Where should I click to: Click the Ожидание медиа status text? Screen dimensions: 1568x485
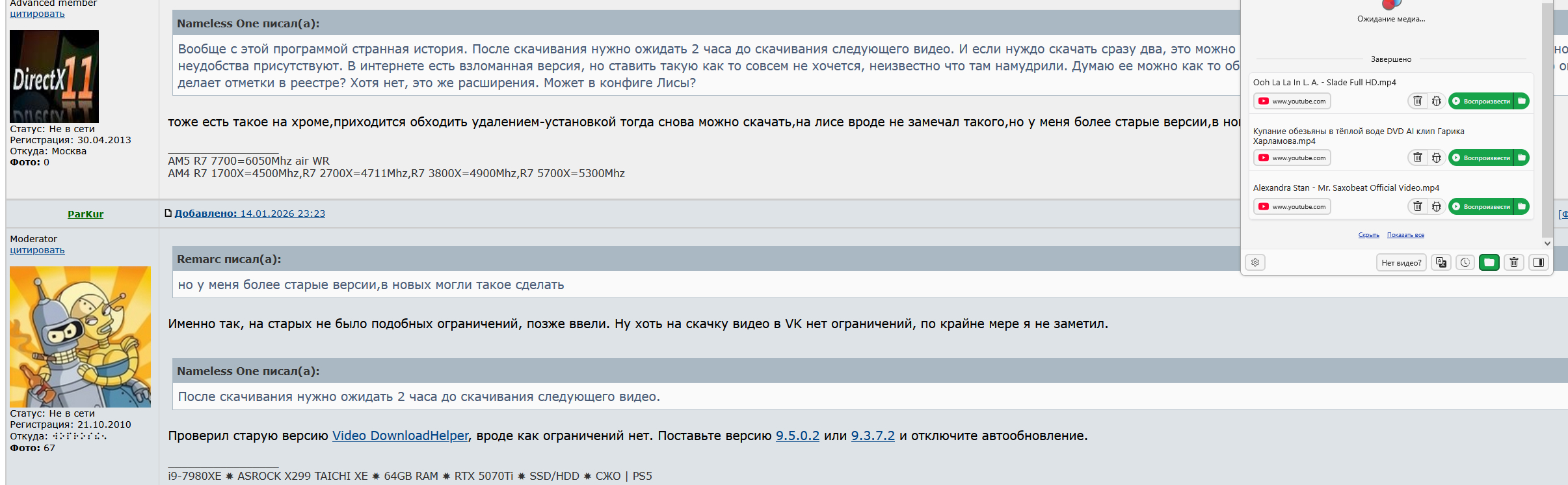[1391, 19]
